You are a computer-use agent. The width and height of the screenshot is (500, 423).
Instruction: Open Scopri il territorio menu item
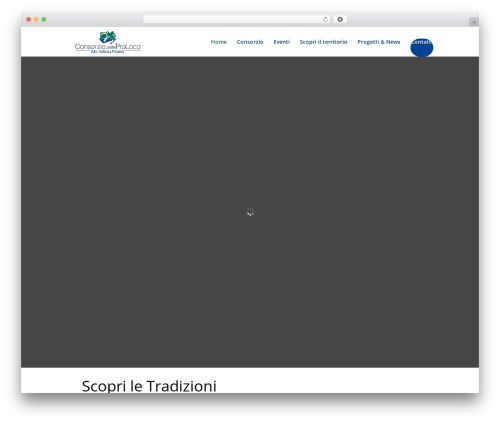(x=323, y=42)
